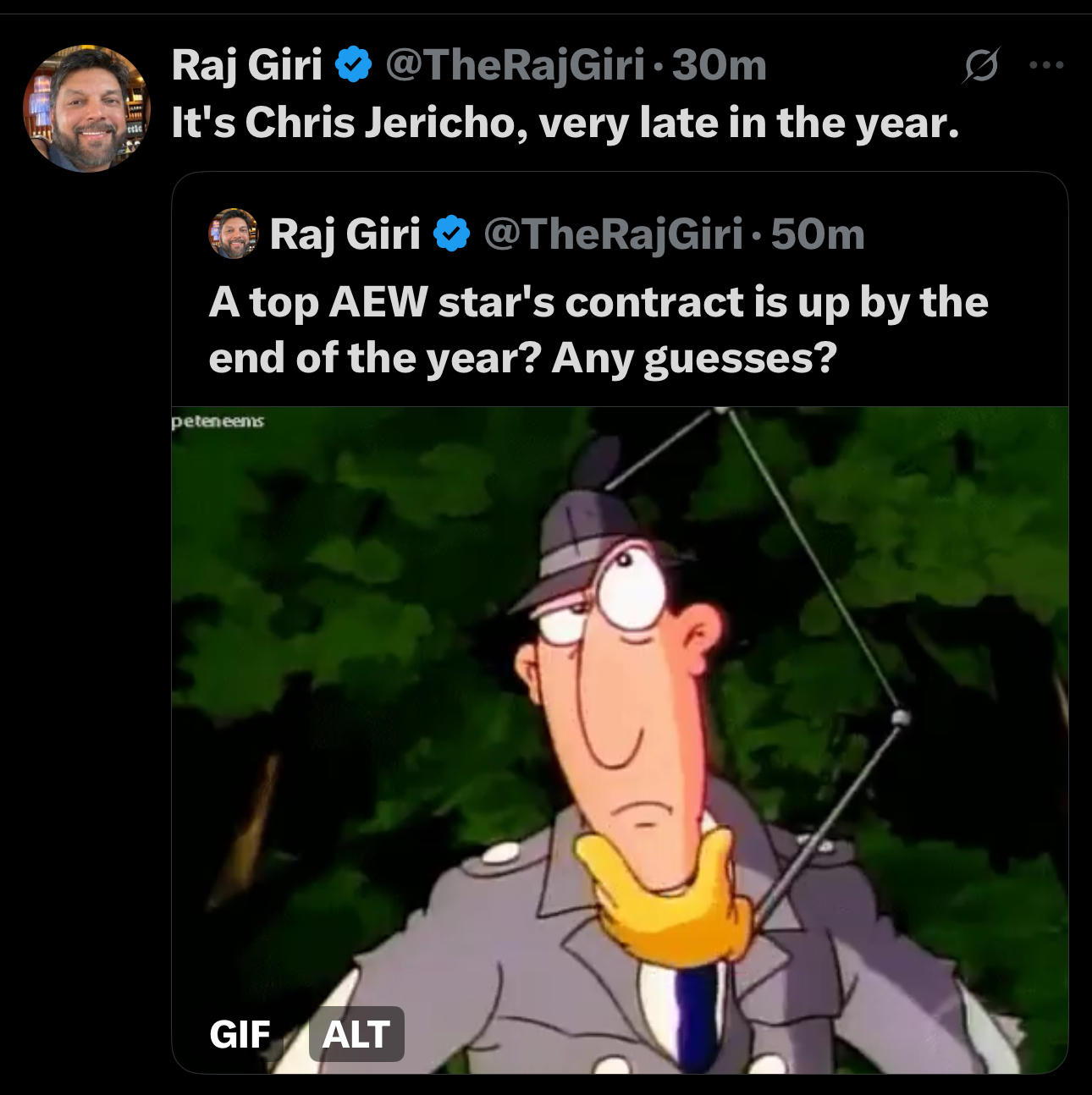This screenshot has width=1092, height=1095.
Task: Click the Raj Giri name in the quoted tweet
Action: click(x=345, y=234)
